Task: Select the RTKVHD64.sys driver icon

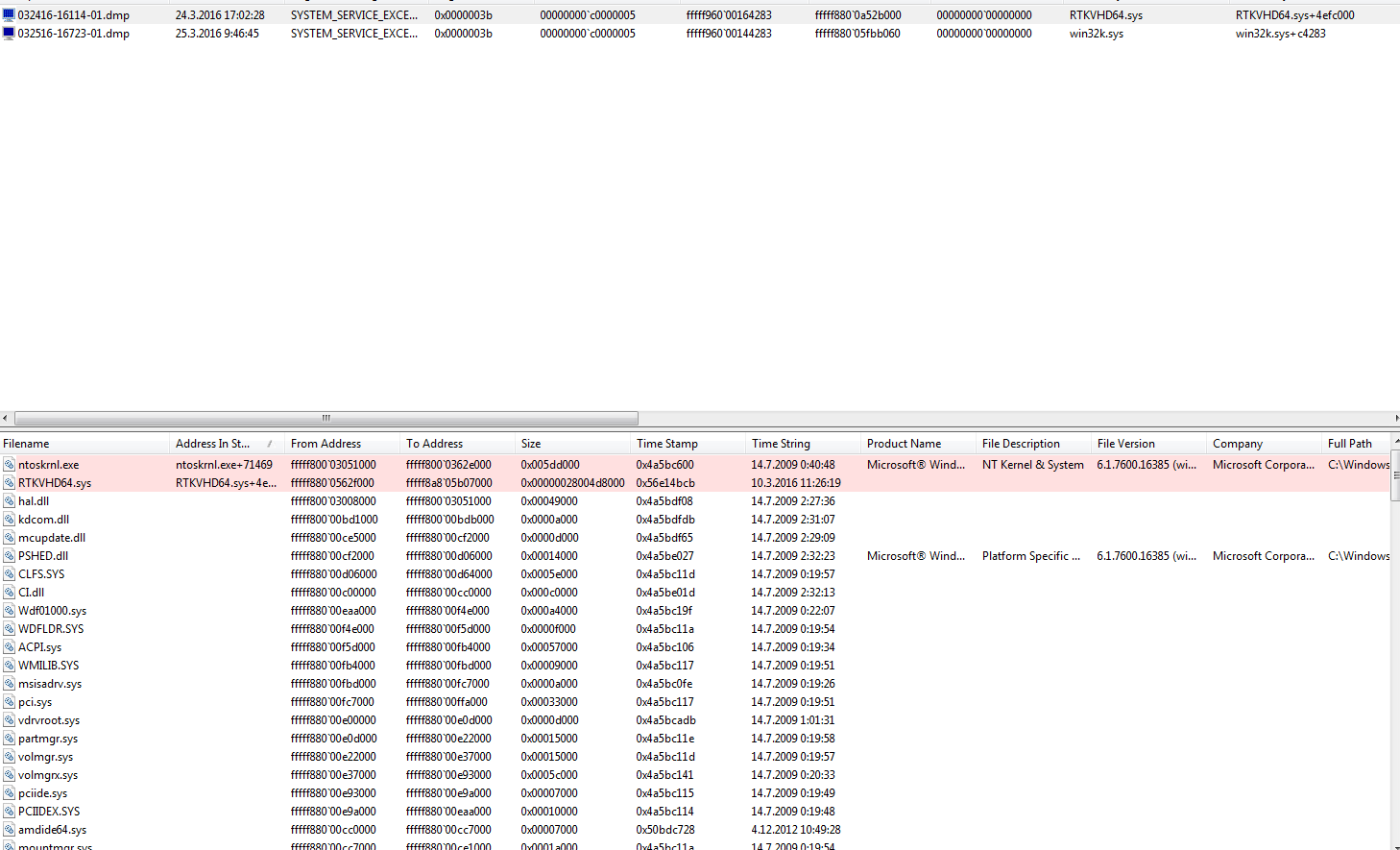Action: [x=9, y=483]
